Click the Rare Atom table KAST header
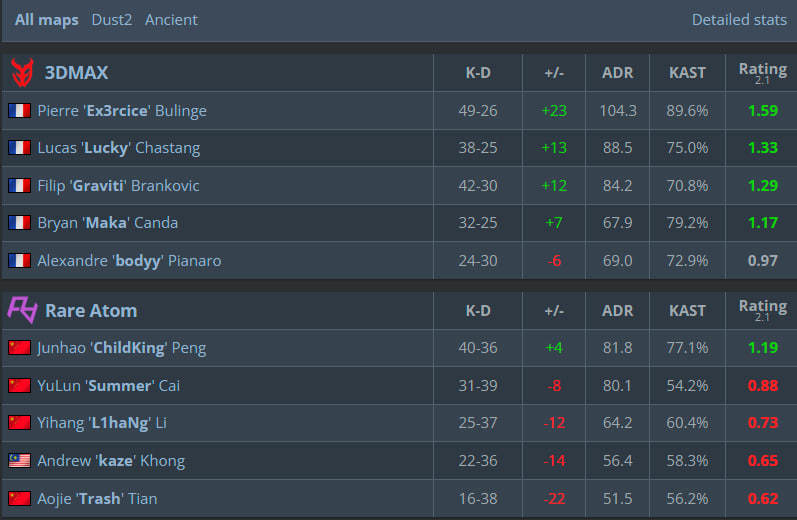 [x=687, y=311]
